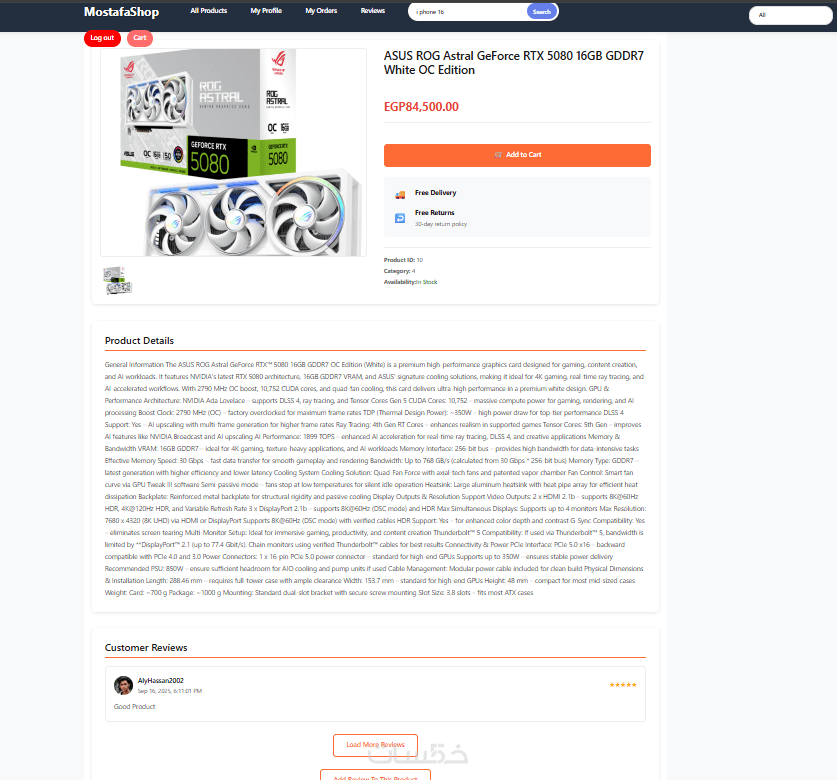837x780 pixels.
Task: Click the Search button
Action: [541, 12]
